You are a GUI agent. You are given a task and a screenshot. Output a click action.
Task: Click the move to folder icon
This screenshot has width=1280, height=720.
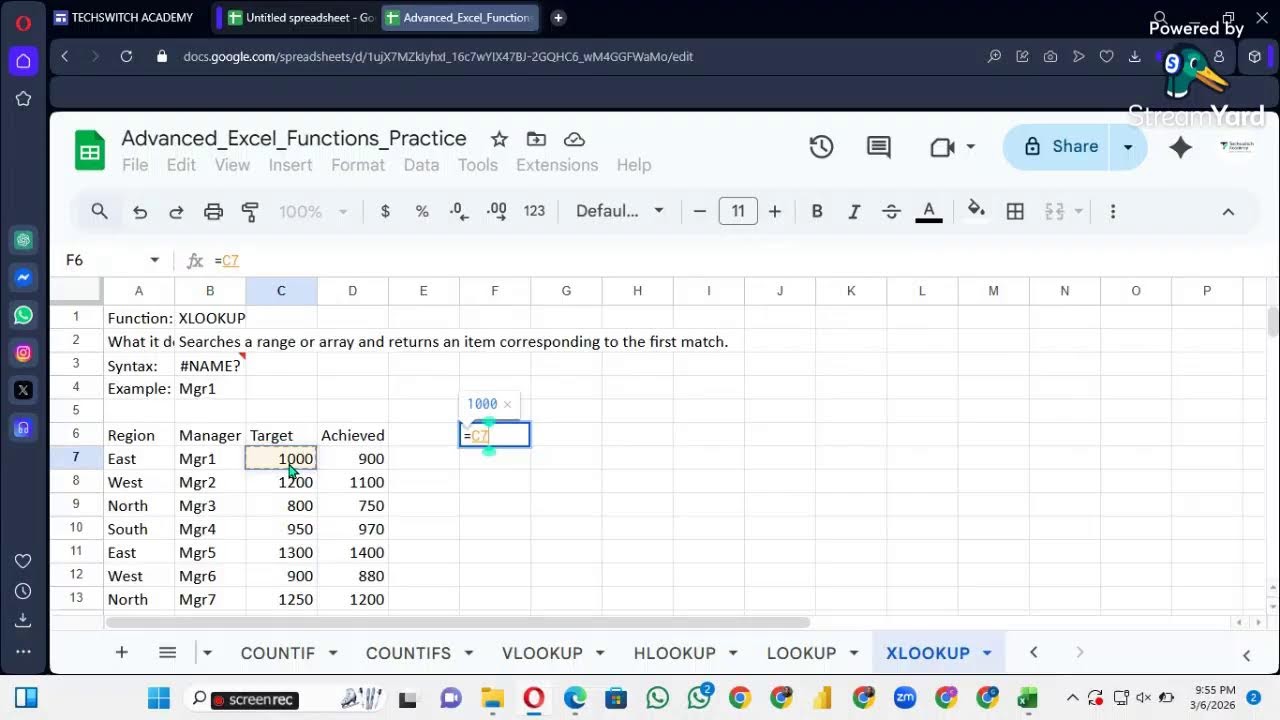536,139
